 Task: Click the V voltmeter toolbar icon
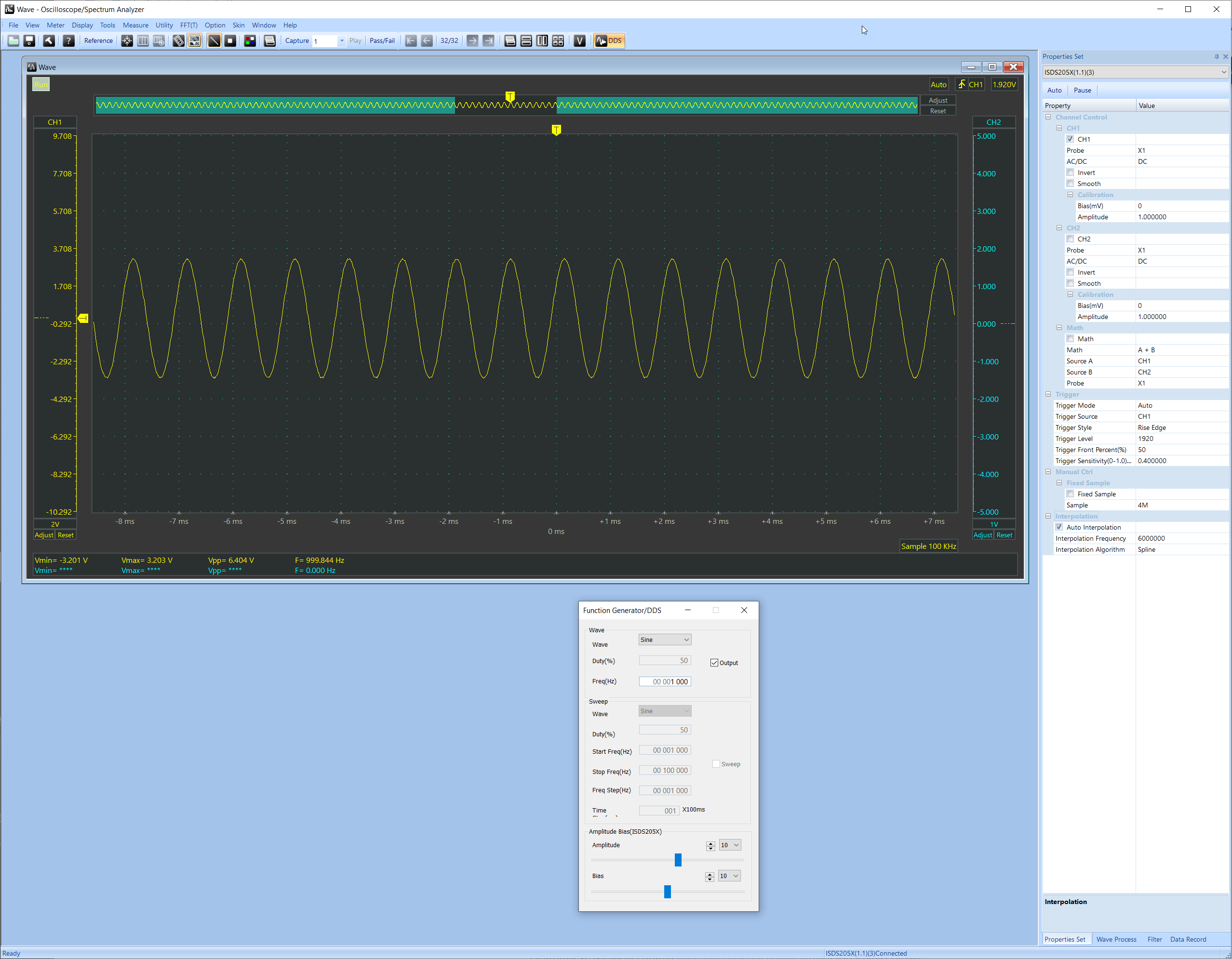(579, 40)
